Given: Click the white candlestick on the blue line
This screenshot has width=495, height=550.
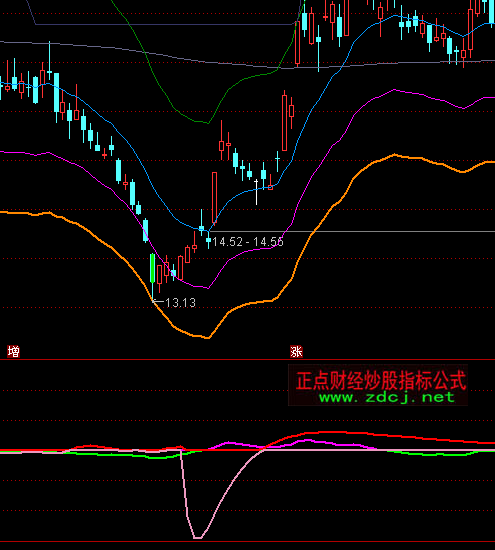Looking at the screenshot, I should (256, 191).
